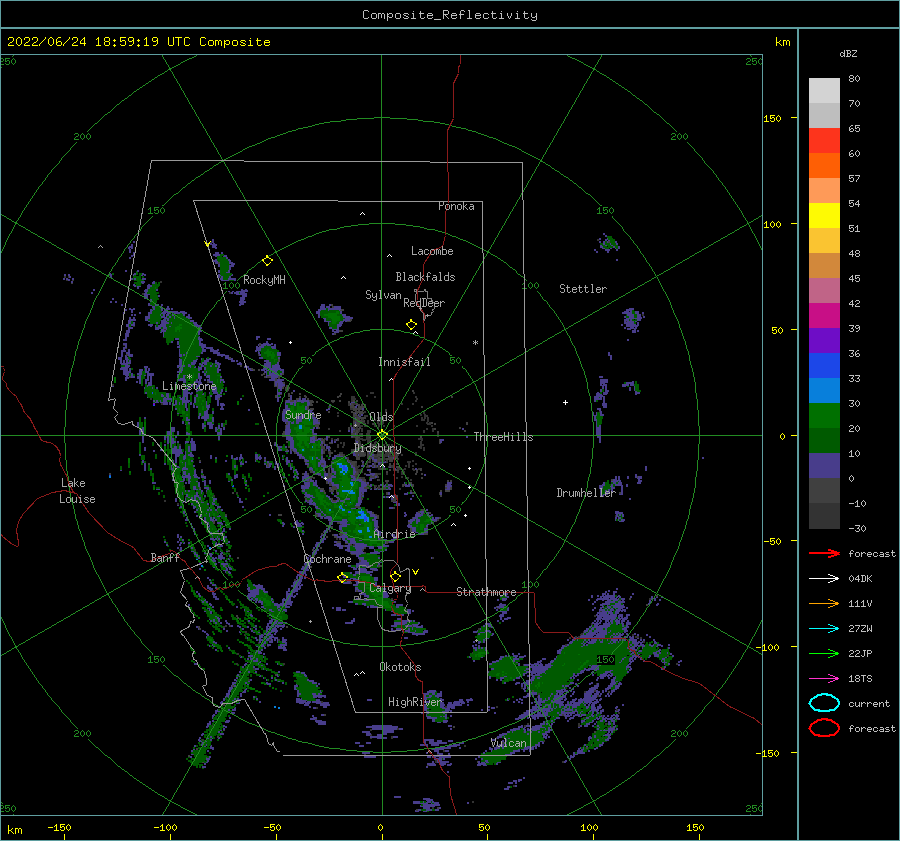Select the cyan 'current' ellipse symbol
900x841 pixels.
(824, 703)
